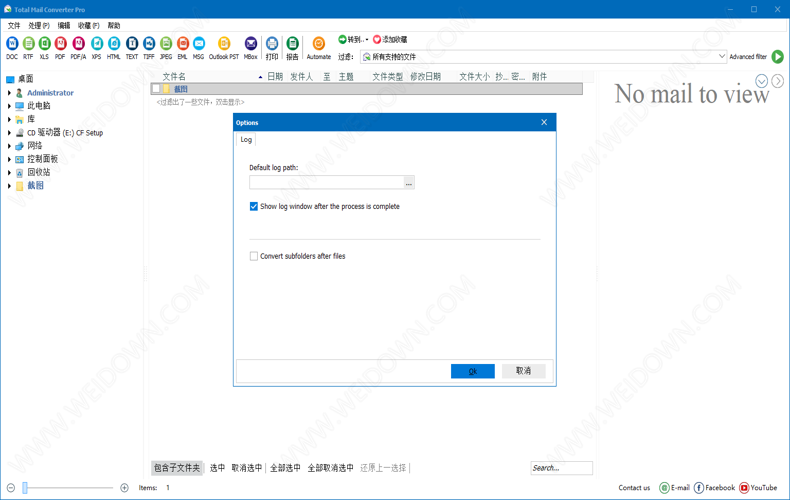Click the zoom slider handle
The height and width of the screenshot is (500, 790).
(25, 487)
